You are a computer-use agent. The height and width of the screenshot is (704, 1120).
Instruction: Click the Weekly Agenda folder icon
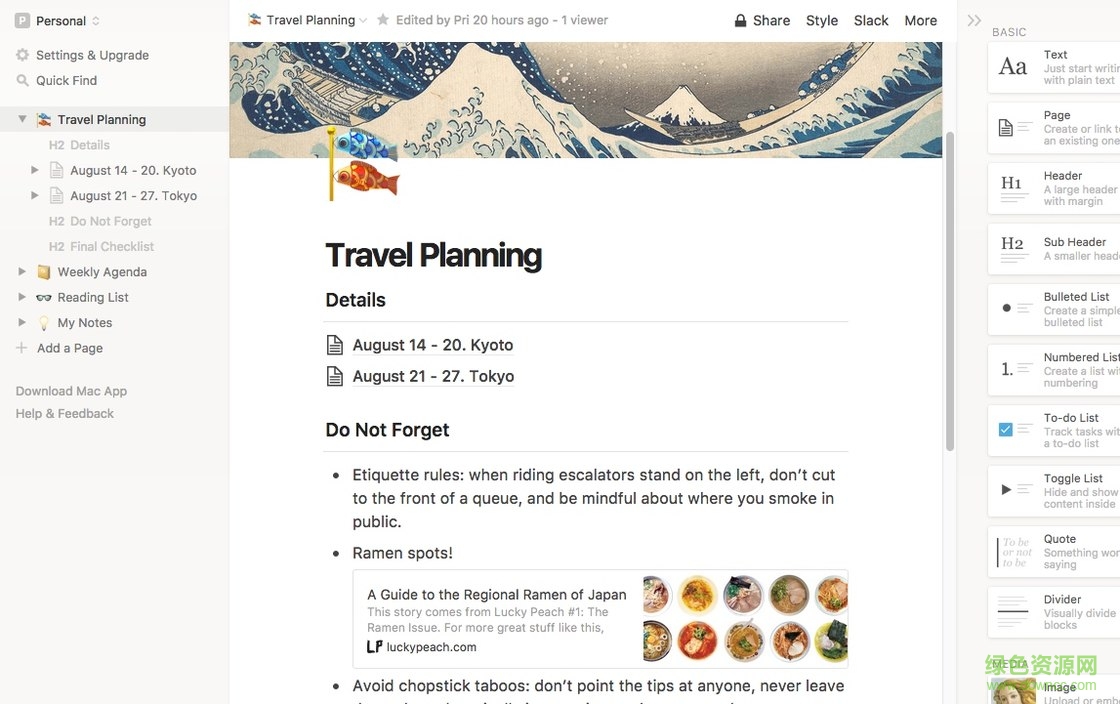(44, 271)
